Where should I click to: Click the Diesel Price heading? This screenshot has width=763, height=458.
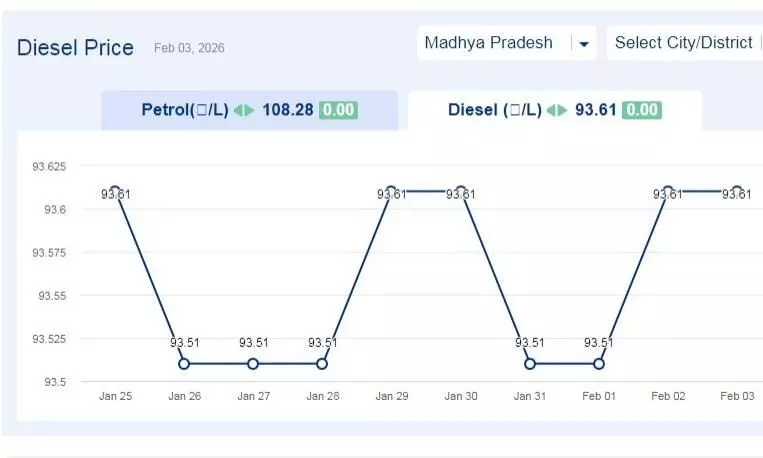coord(75,47)
